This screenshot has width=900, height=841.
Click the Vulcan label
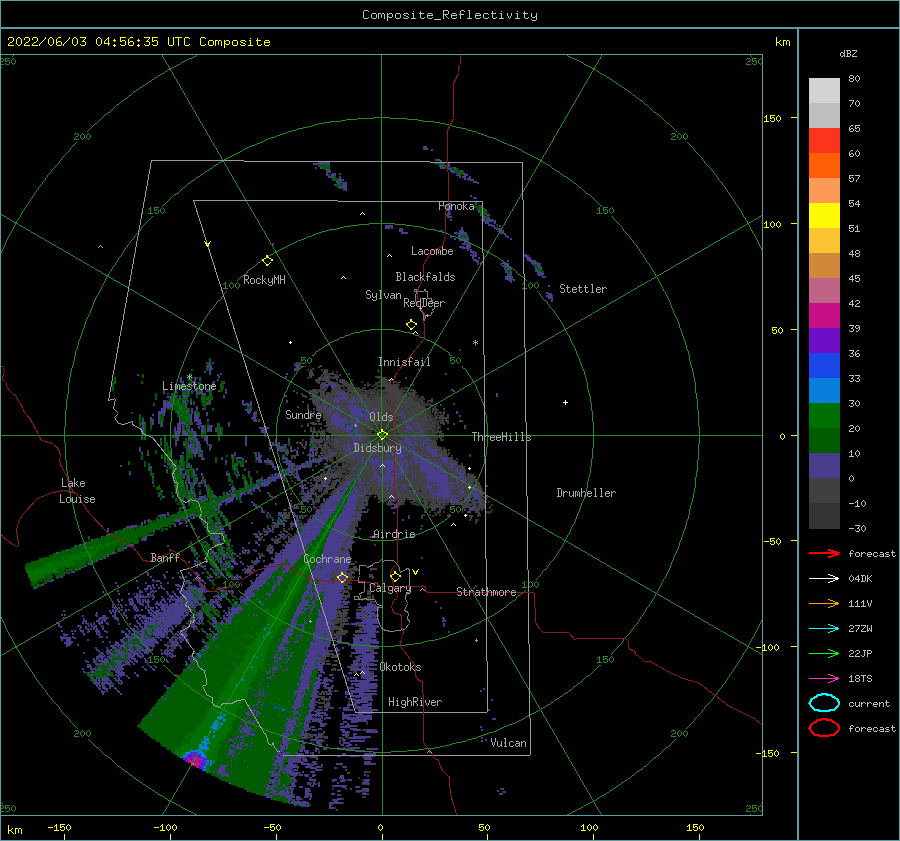[509, 743]
